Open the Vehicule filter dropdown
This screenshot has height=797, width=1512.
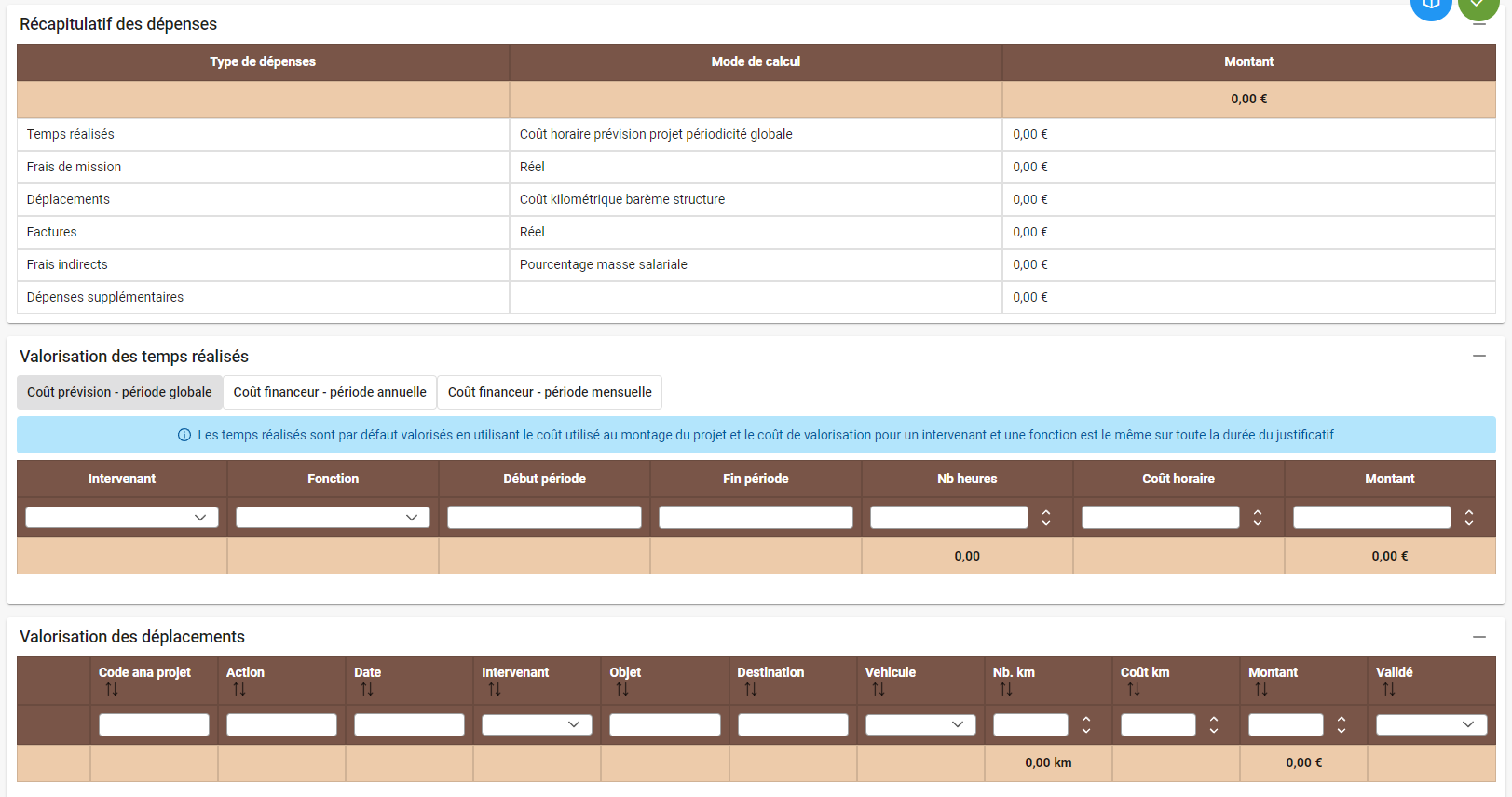[919, 724]
